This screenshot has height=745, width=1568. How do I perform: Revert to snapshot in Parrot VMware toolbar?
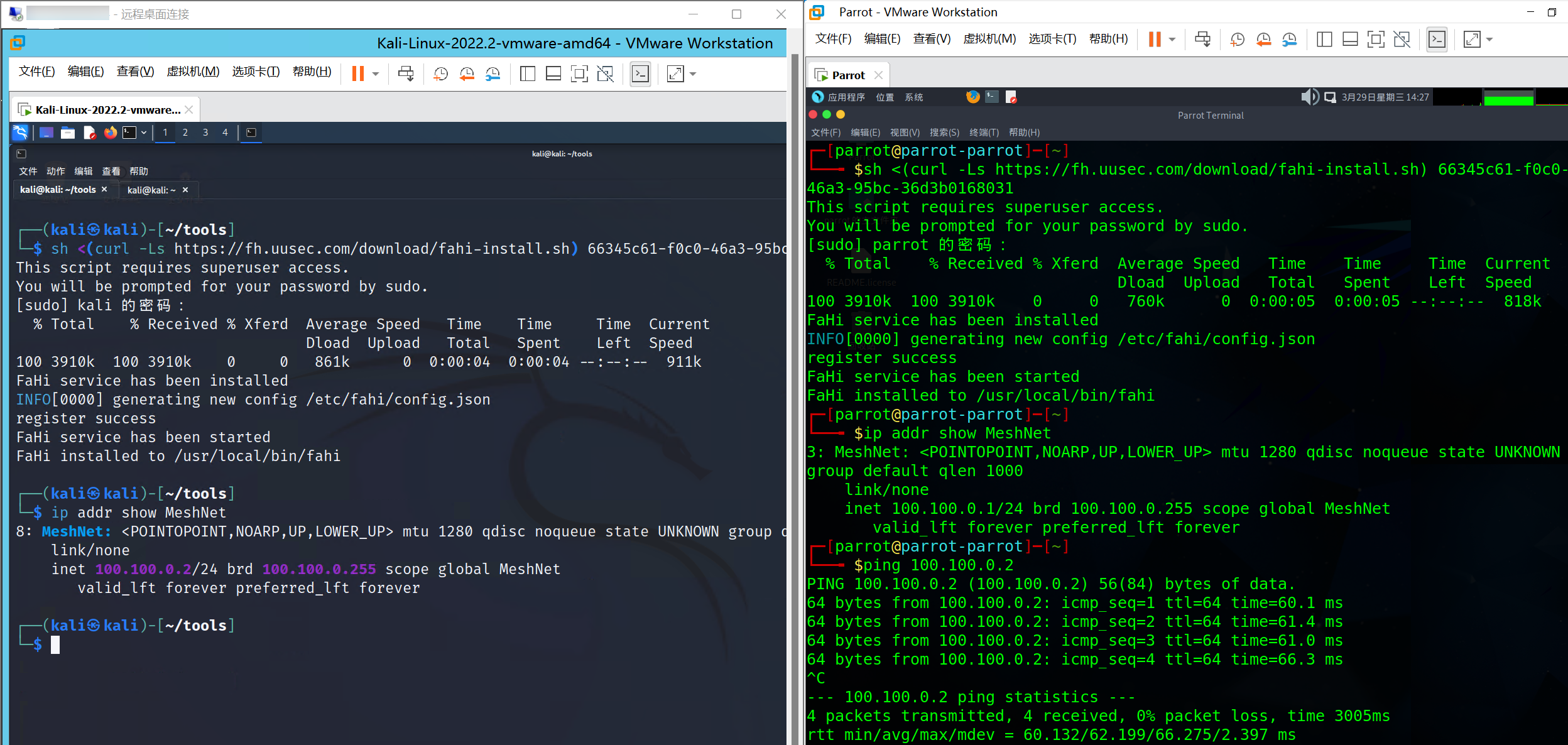1263,40
